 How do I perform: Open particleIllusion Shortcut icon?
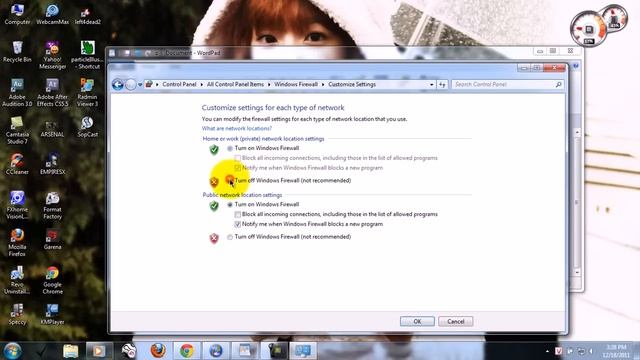pos(87,55)
